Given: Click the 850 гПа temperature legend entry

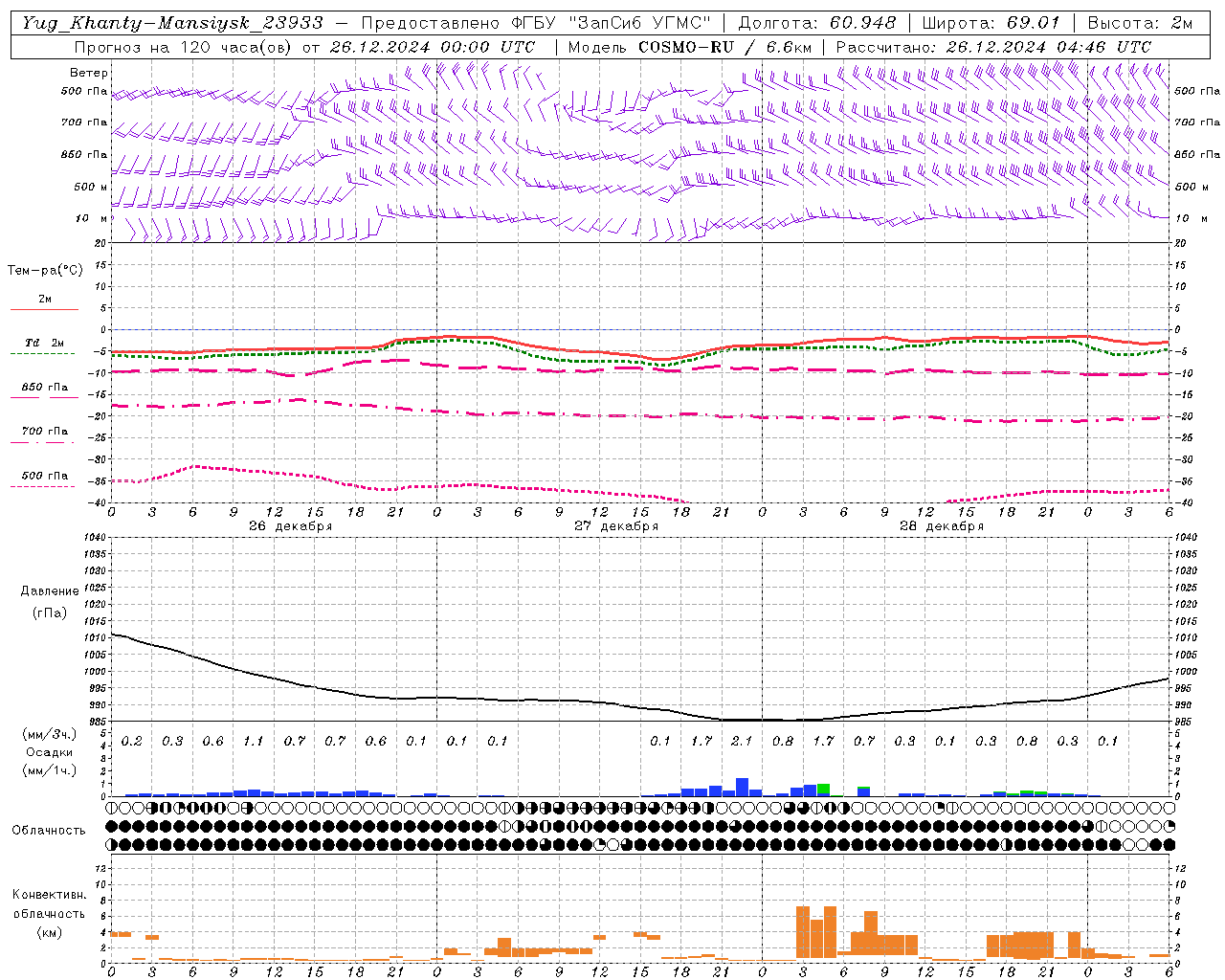Looking at the screenshot, I should click(x=44, y=387).
